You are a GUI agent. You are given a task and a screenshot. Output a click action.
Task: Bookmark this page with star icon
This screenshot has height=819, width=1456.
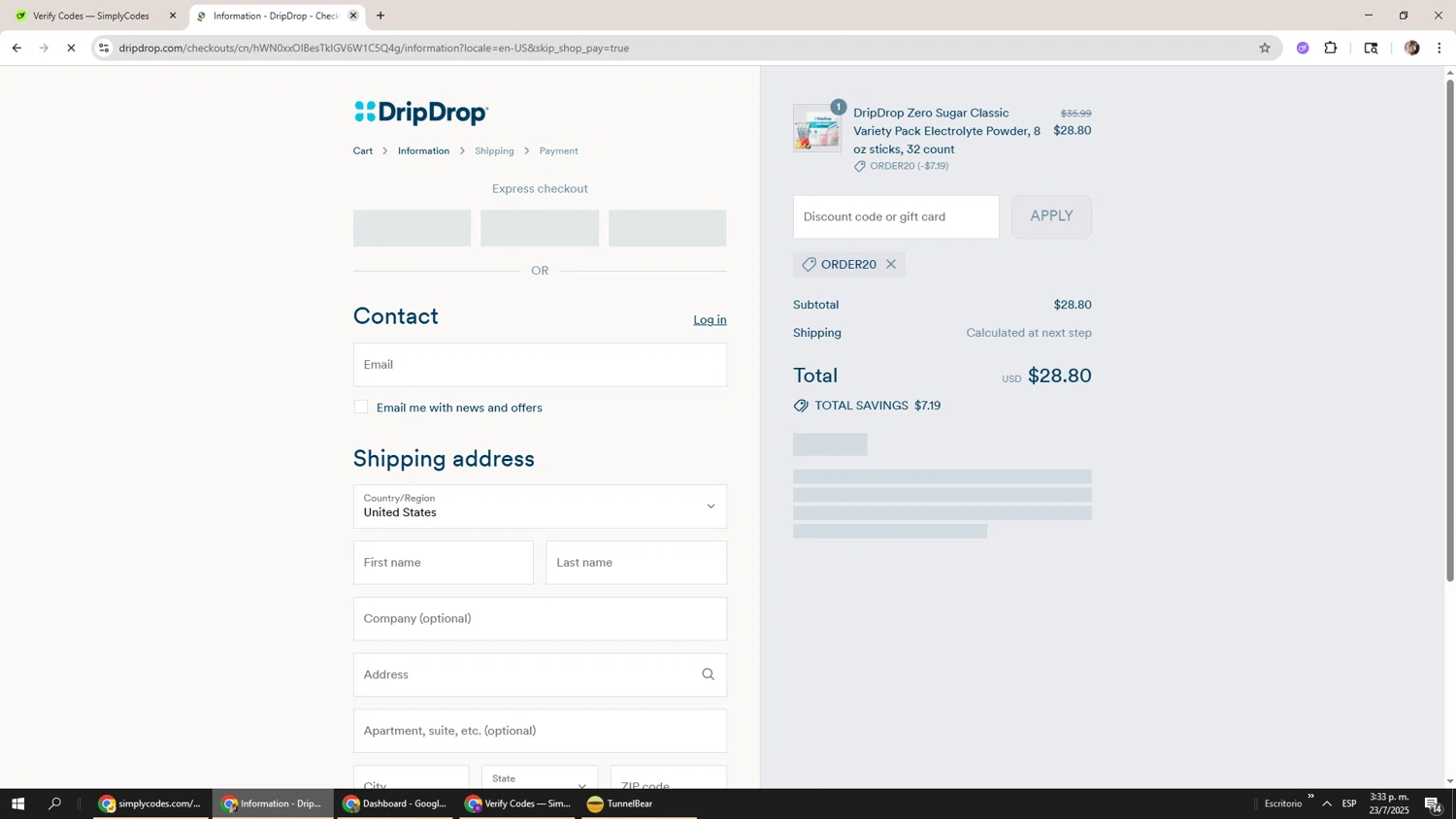coord(1265,48)
